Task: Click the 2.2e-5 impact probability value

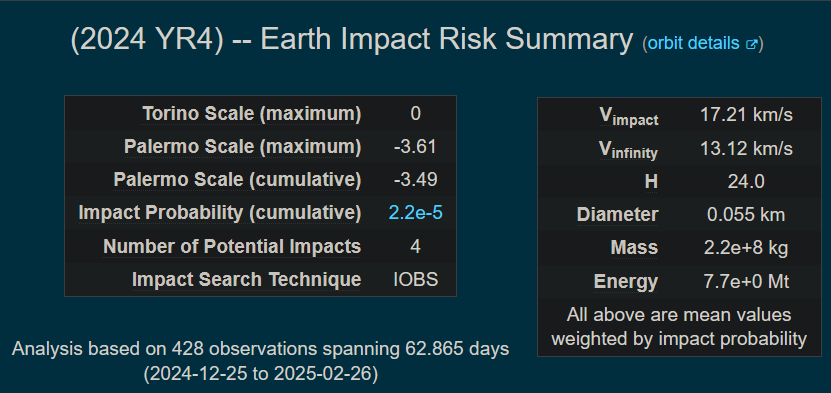Action: tap(416, 213)
